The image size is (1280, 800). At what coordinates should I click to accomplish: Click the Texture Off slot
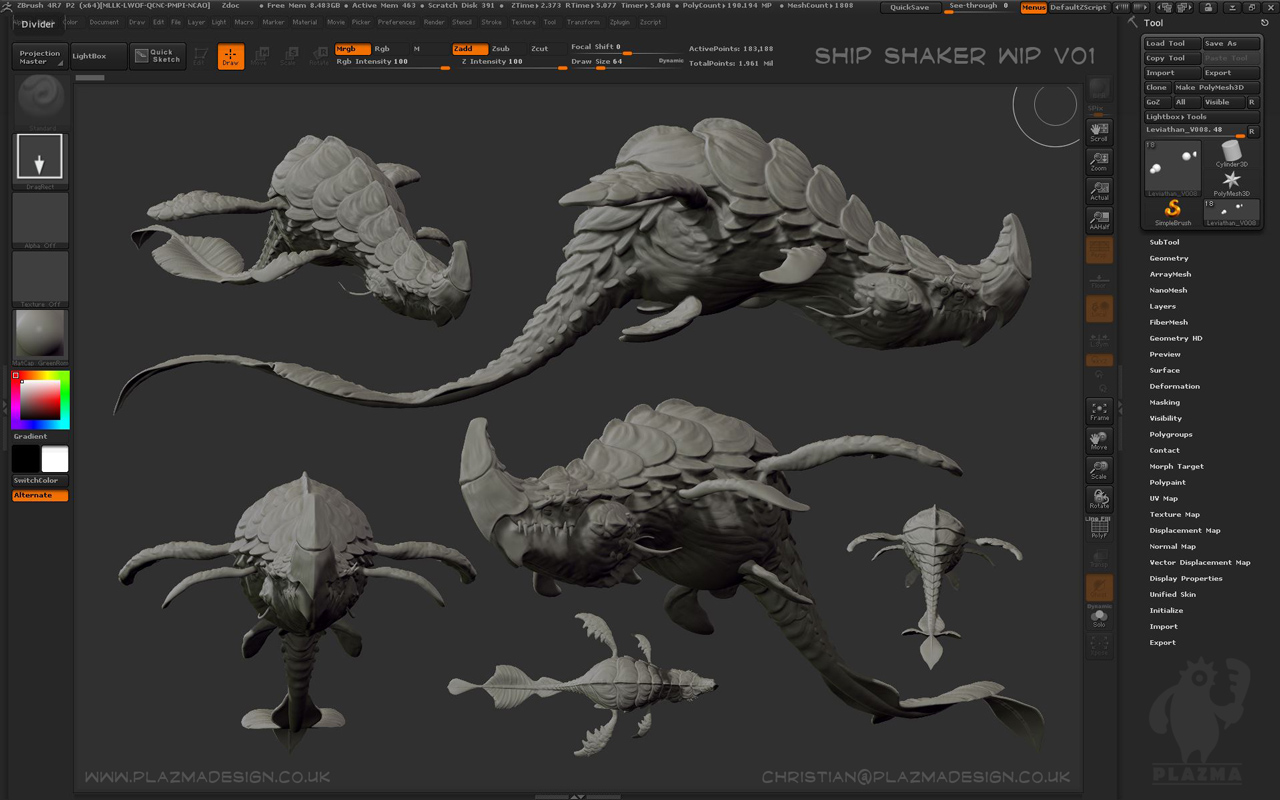coord(41,279)
